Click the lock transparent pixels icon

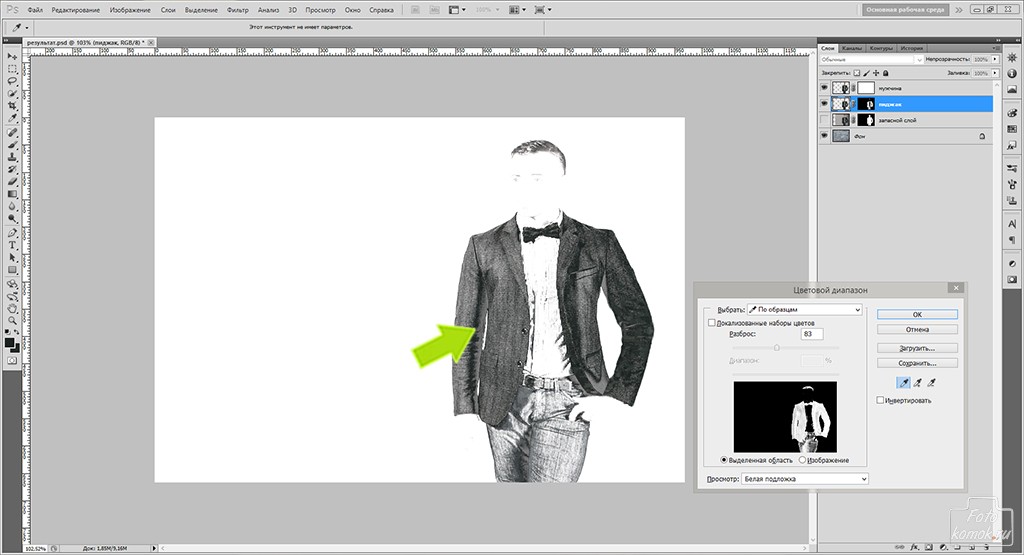855,74
